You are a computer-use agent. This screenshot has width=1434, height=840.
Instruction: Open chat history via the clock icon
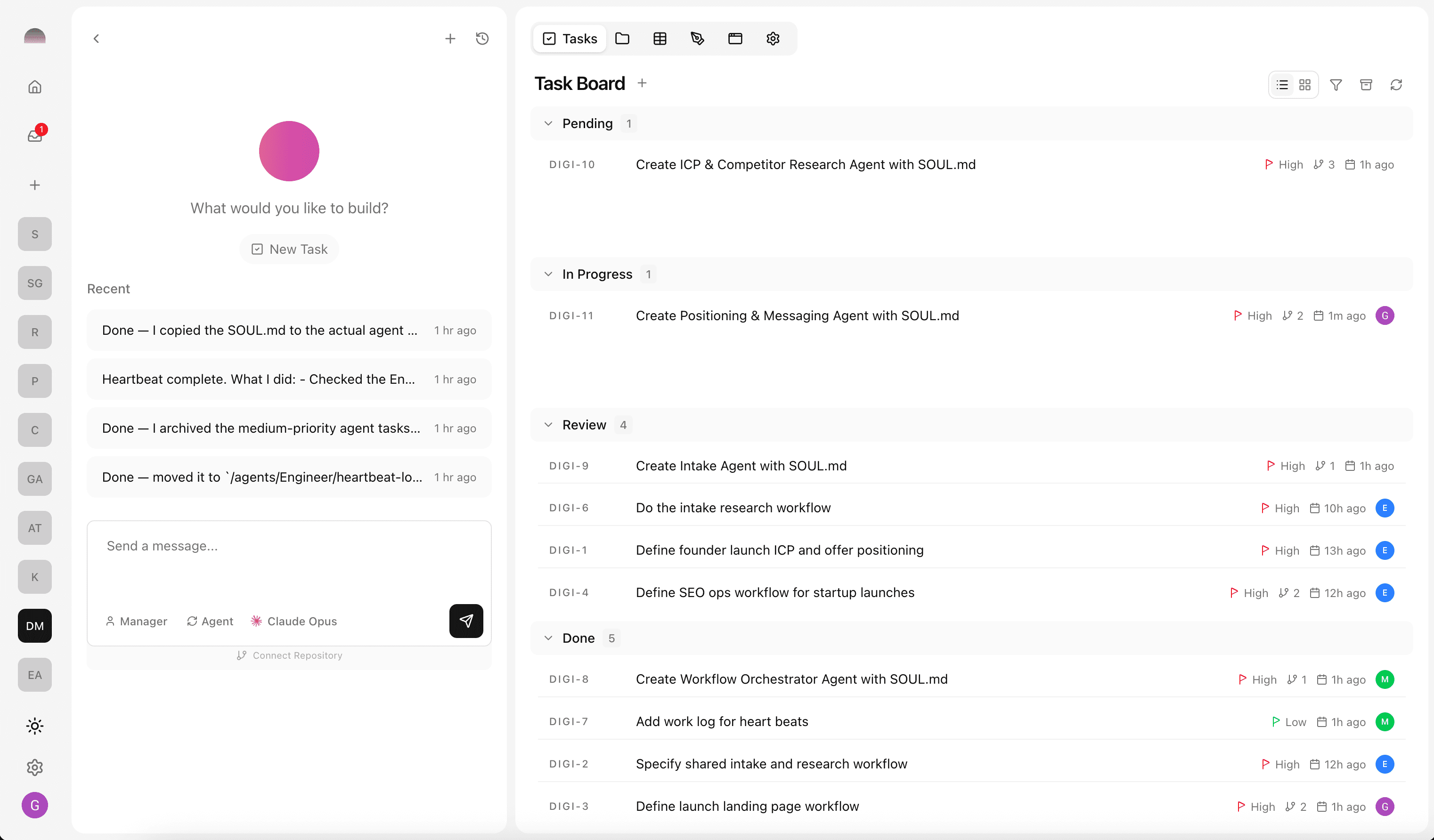point(482,38)
